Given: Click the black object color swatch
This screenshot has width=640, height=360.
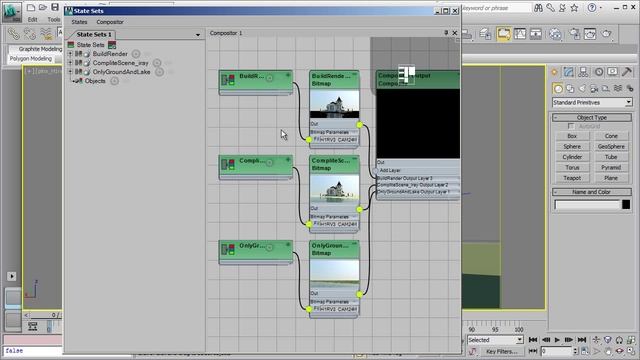Looking at the screenshot, I should 626,204.
